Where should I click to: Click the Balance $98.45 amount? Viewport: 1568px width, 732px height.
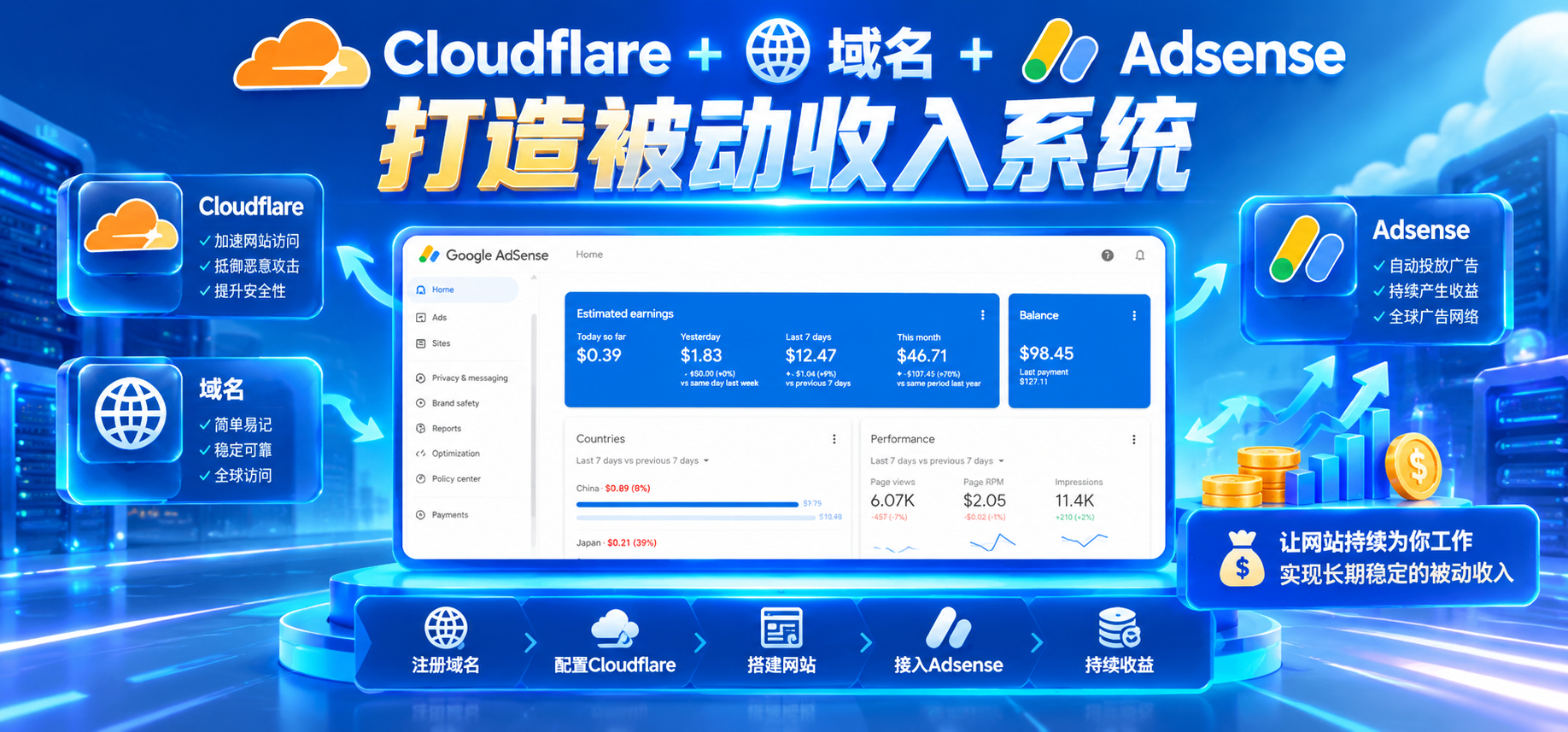click(1046, 354)
